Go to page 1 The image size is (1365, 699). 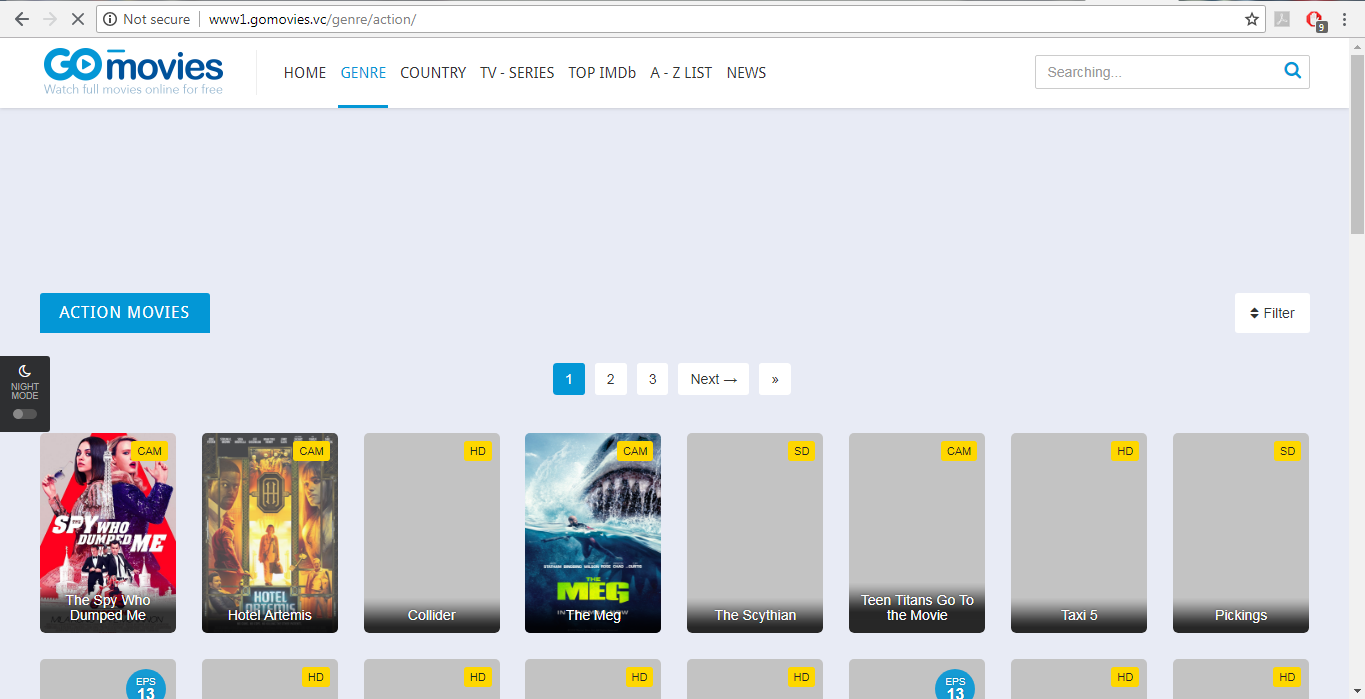(x=569, y=379)
